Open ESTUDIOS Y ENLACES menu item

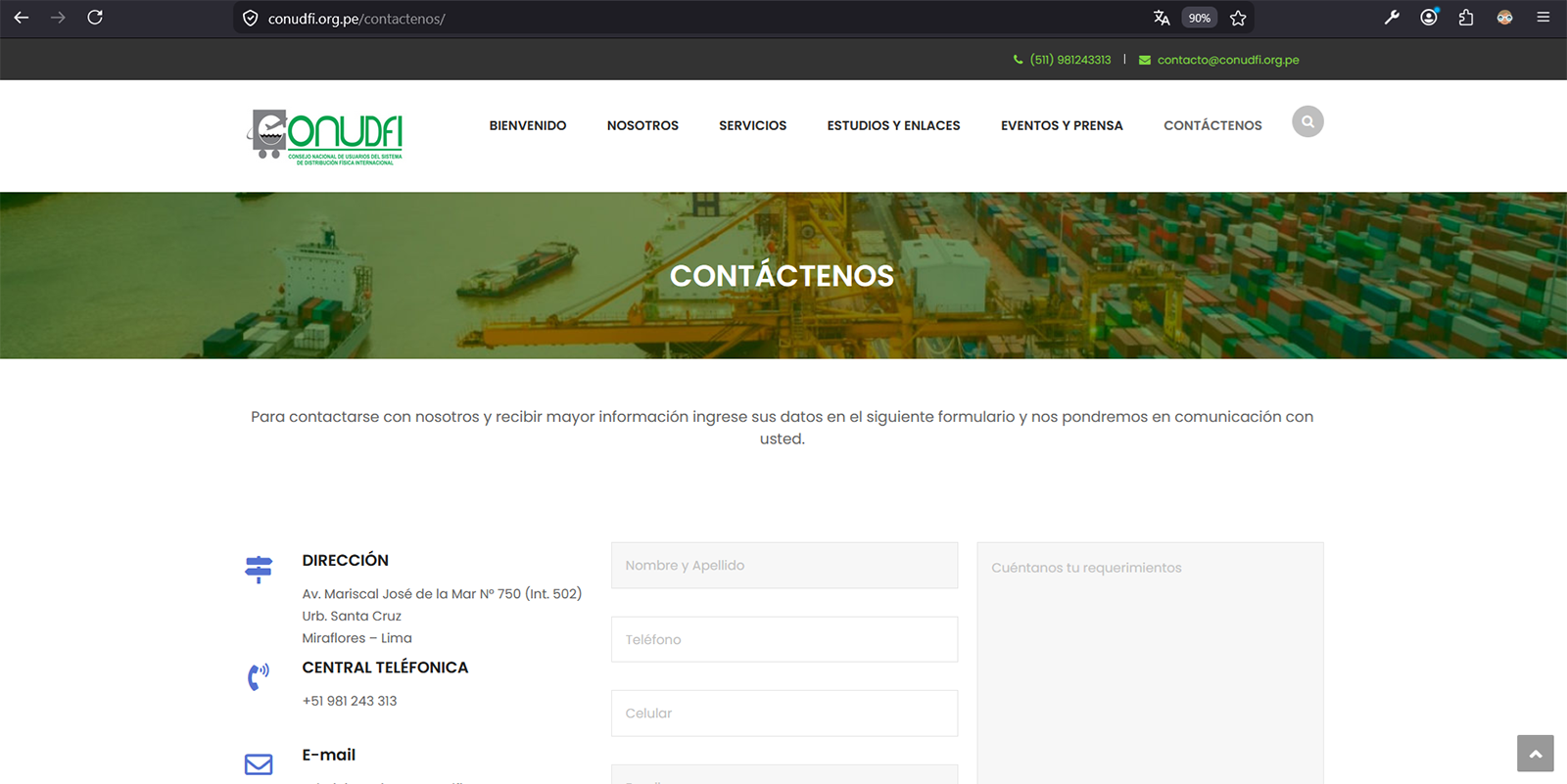(893, 125)
